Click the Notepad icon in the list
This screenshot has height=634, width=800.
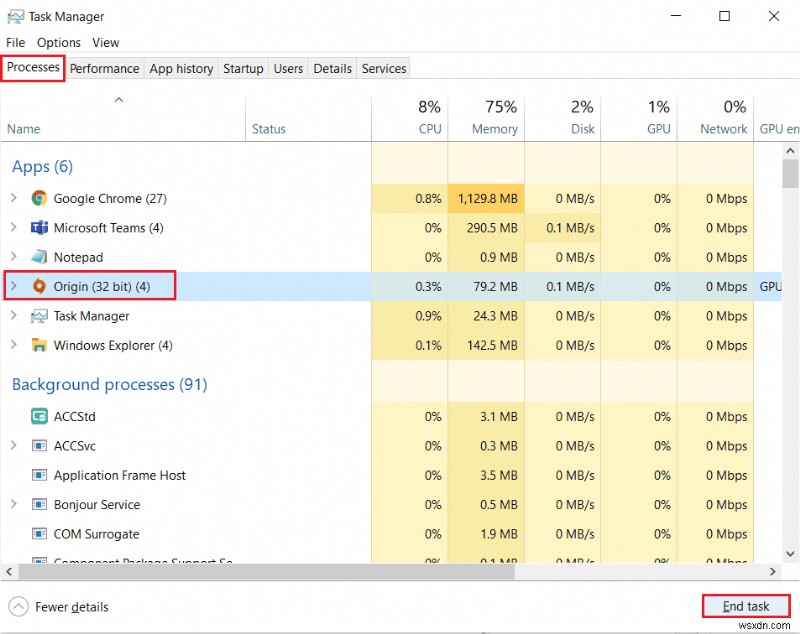[x=38, y=257]
